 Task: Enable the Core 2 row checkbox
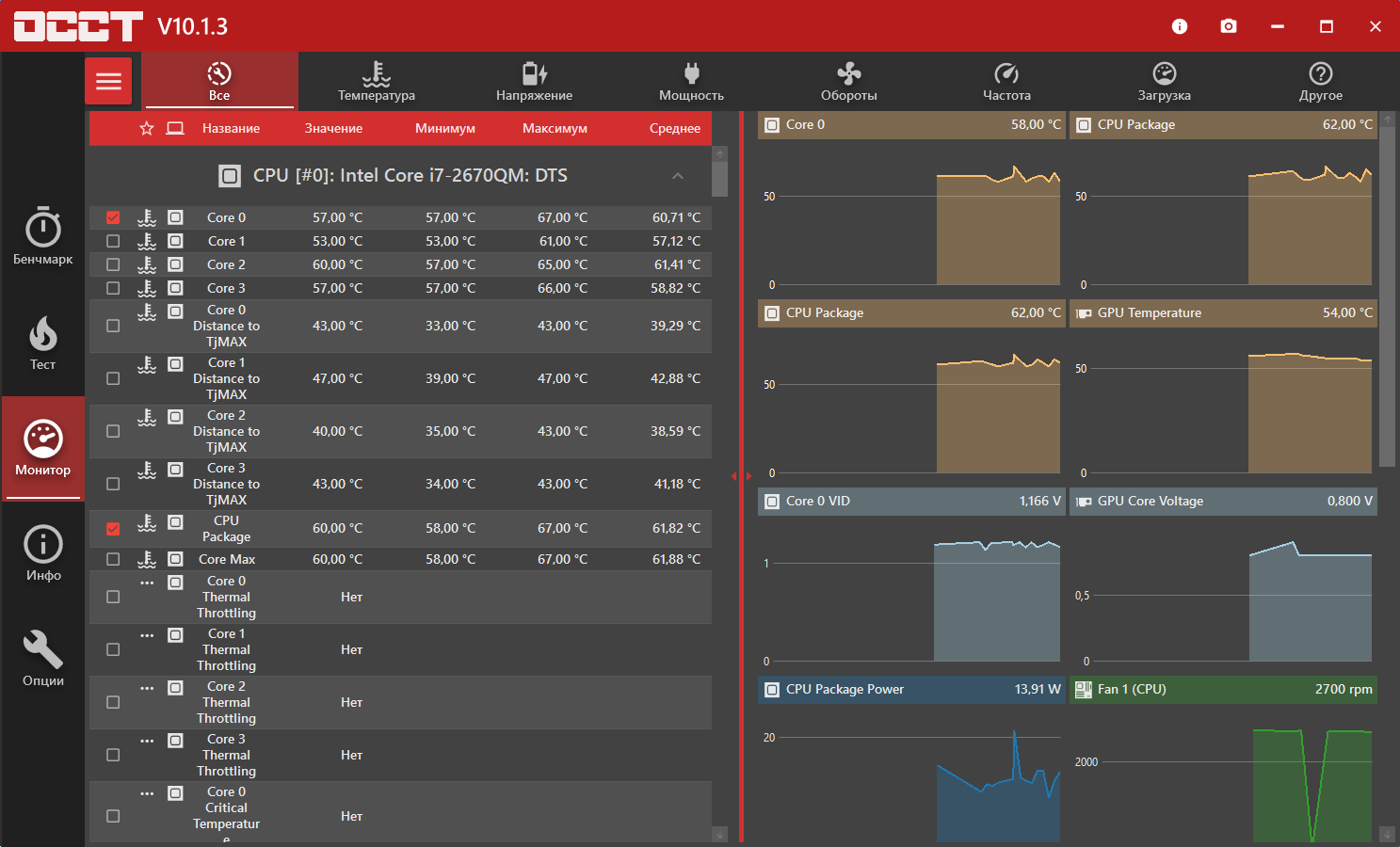pos(113,264)
